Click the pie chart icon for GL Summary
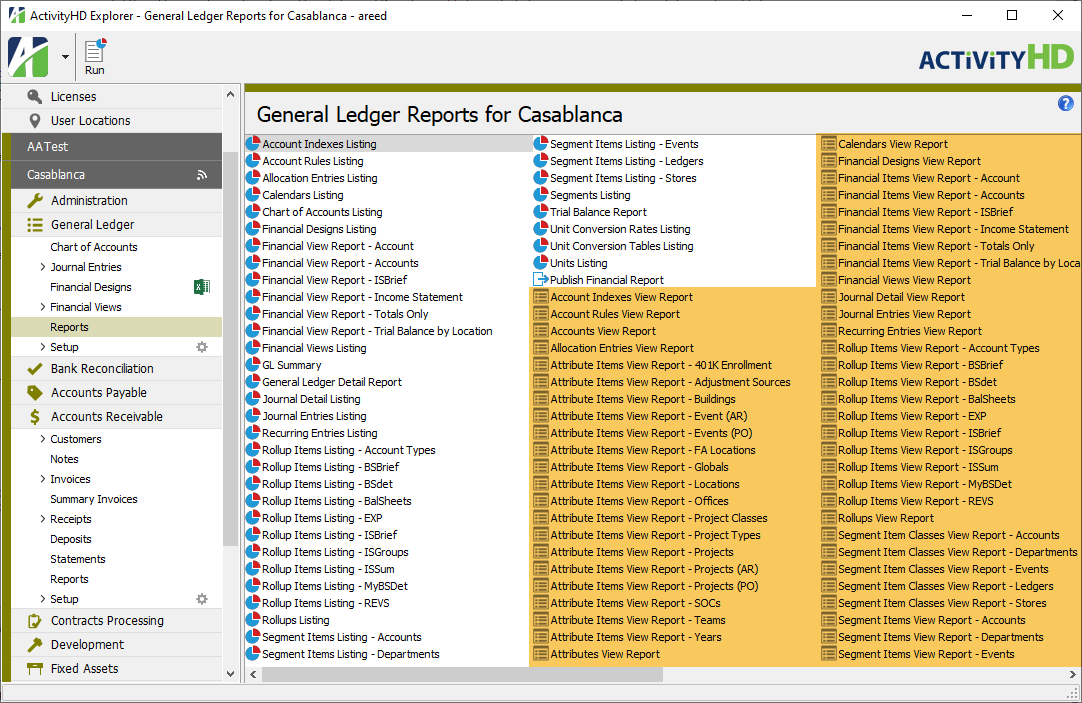Viewport: 1082px width, 703px height. point(253,365)
